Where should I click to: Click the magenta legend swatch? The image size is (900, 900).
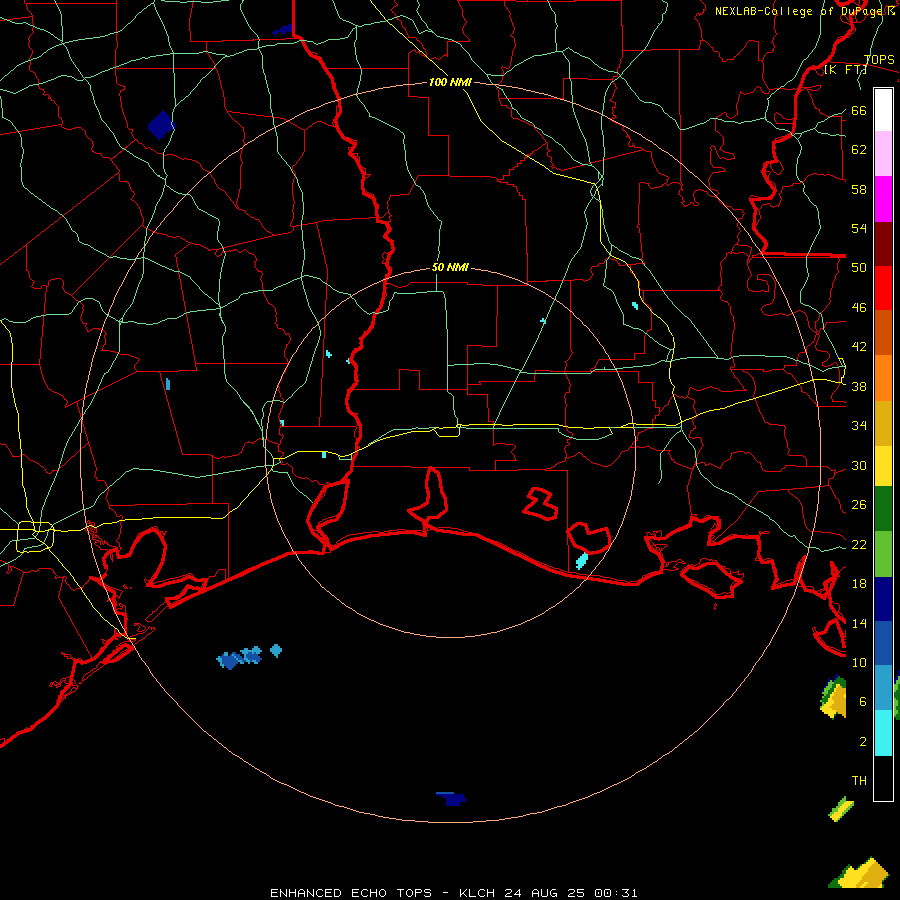[883, 199]
